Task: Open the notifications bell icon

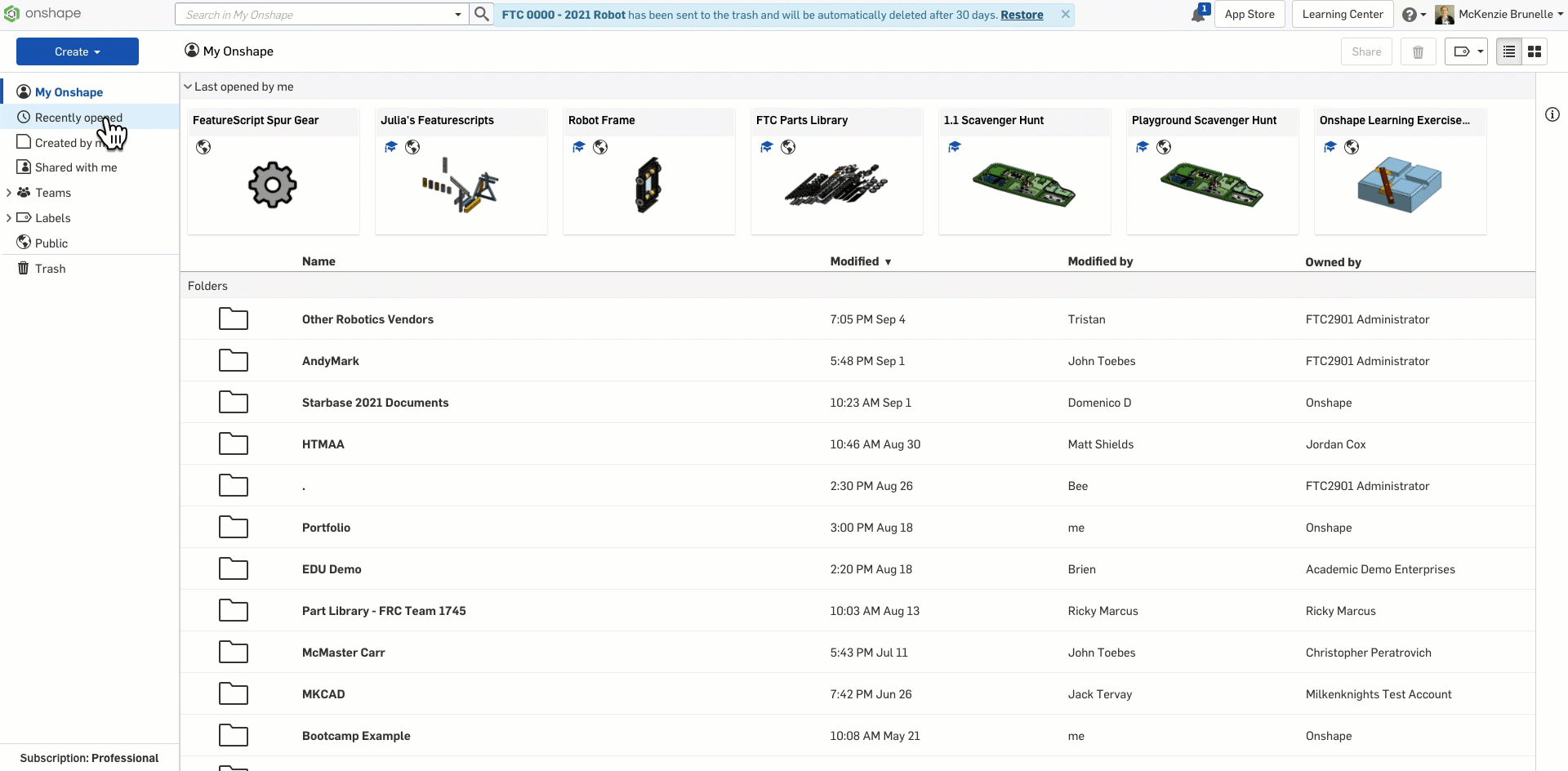Action: (1199, 14)
